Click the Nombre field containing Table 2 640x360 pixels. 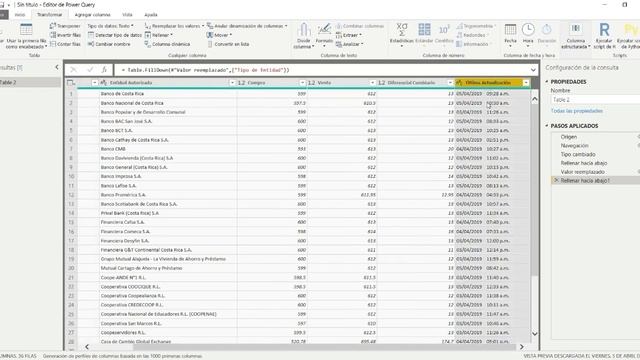(x=595, y=100)
